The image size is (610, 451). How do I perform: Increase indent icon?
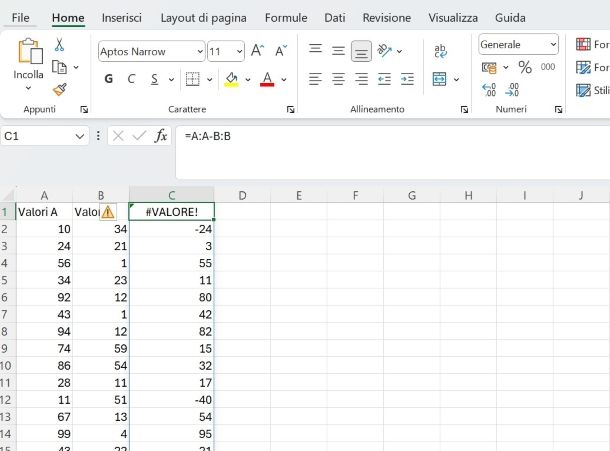tap(407, 79)
